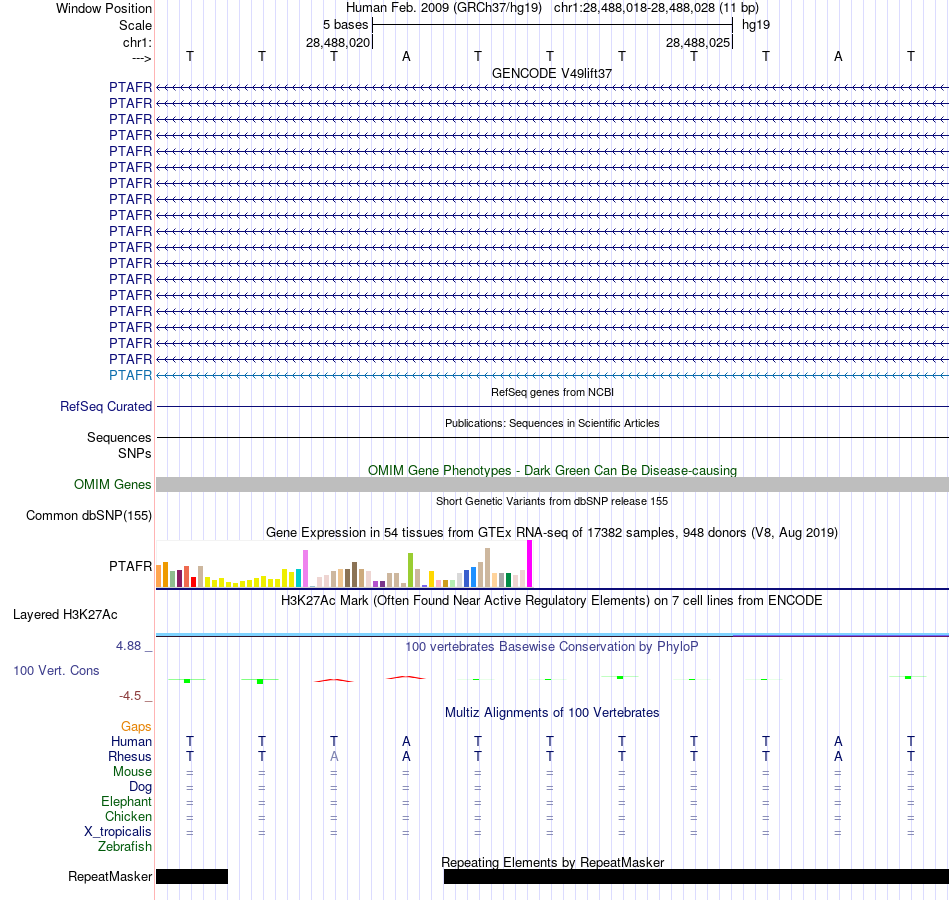Click the Layered H3K27Ac label
Image resolution: width=950 pixels, height=900 pixels.
point(65,615)
